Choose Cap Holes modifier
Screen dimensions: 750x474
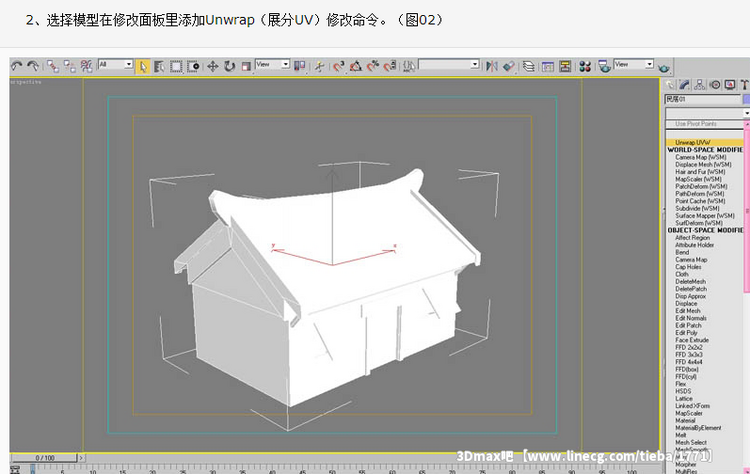coord(688,267)
